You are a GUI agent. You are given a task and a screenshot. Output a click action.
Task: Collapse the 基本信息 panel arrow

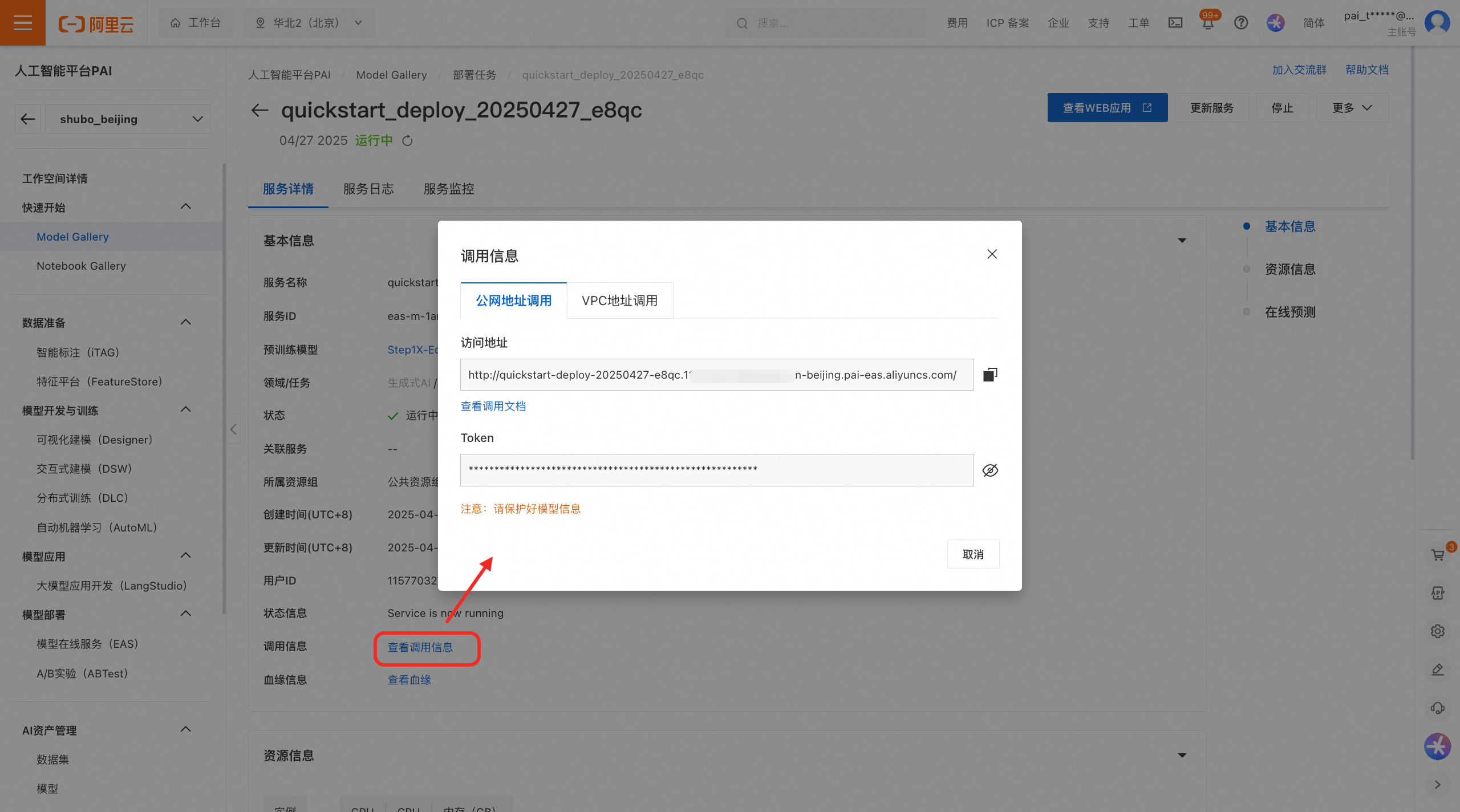coord(1182,241)
